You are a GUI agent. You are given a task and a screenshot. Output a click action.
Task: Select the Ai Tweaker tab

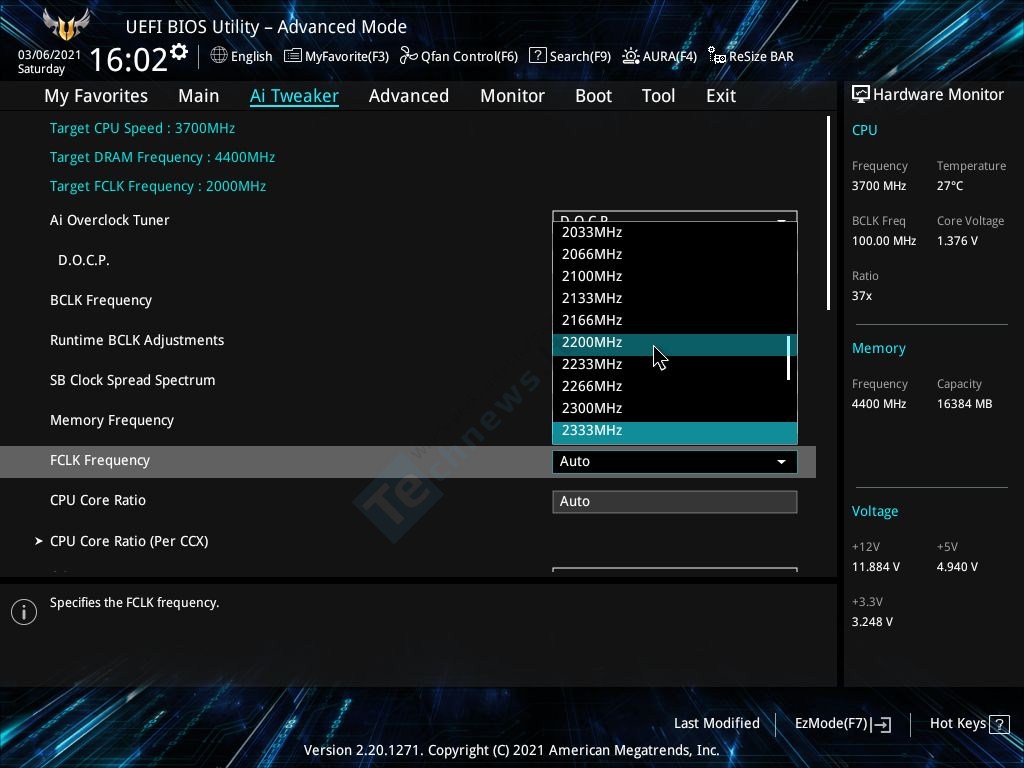294,96
